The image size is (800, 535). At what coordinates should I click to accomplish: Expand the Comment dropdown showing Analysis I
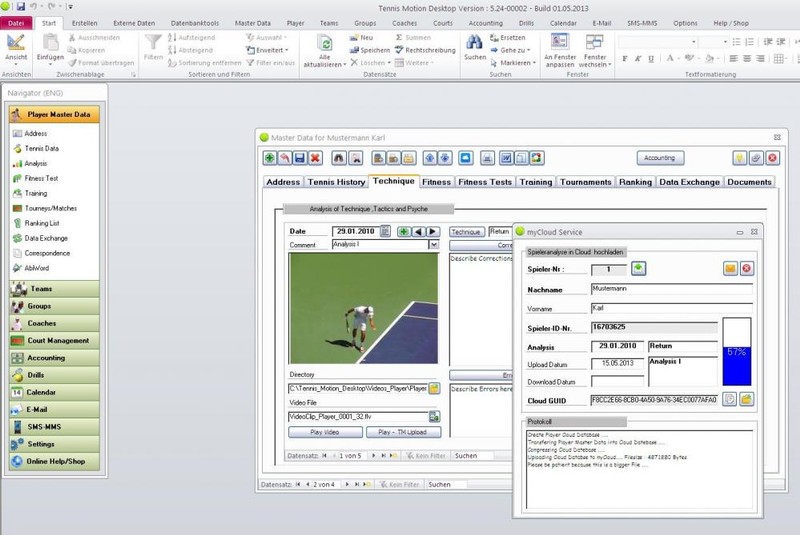coord(434,244)
